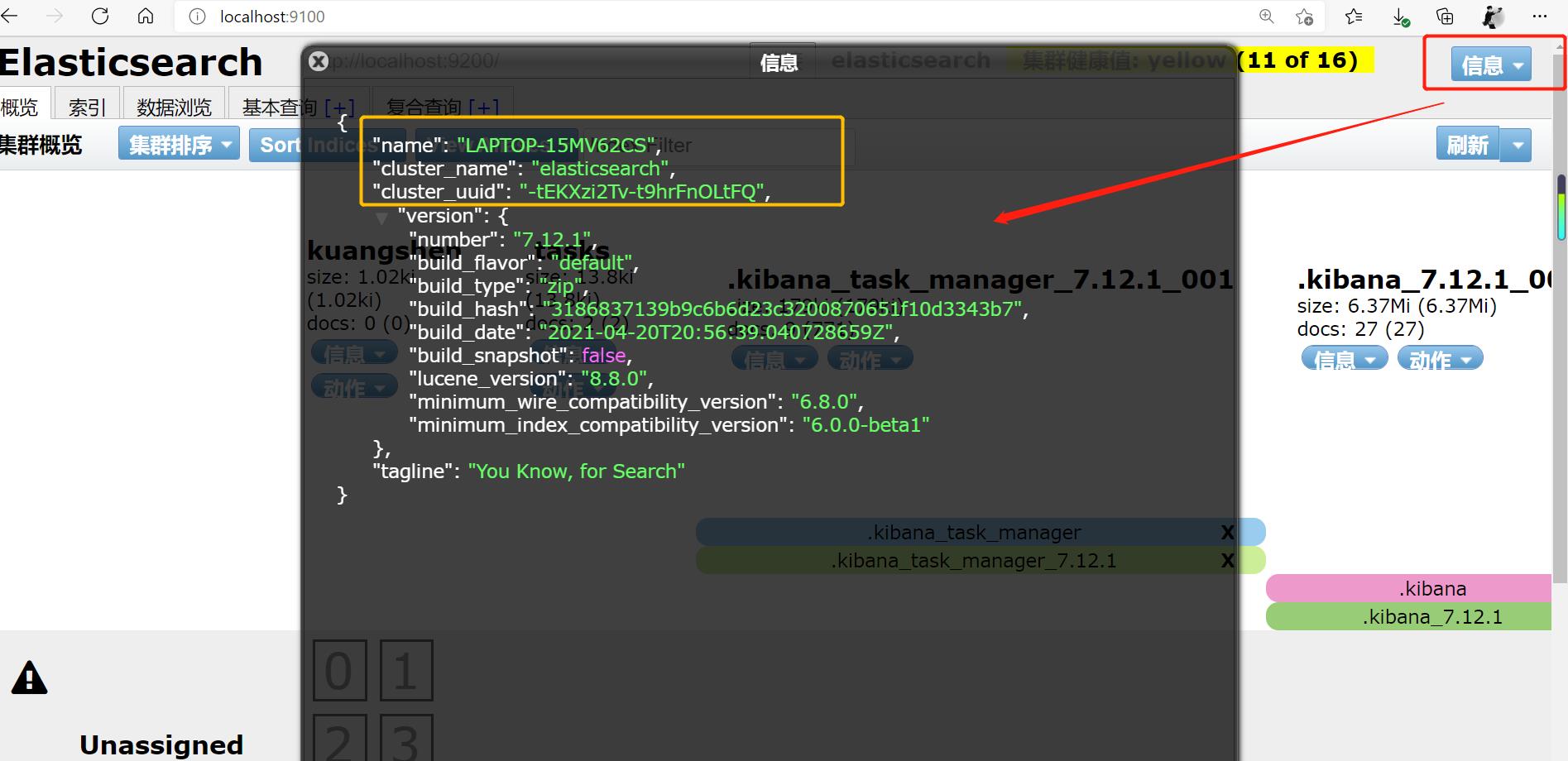Open the dropdown arrow beside 刷新

1517,145
